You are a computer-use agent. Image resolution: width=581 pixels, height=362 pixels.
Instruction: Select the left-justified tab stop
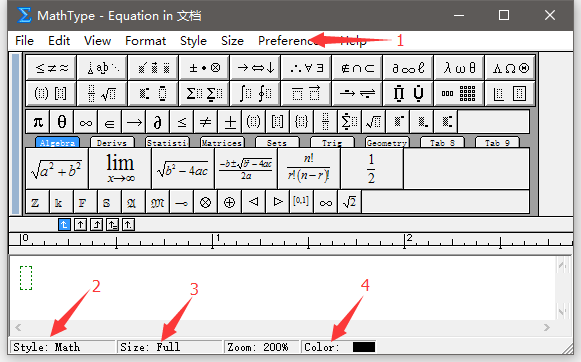64,225
